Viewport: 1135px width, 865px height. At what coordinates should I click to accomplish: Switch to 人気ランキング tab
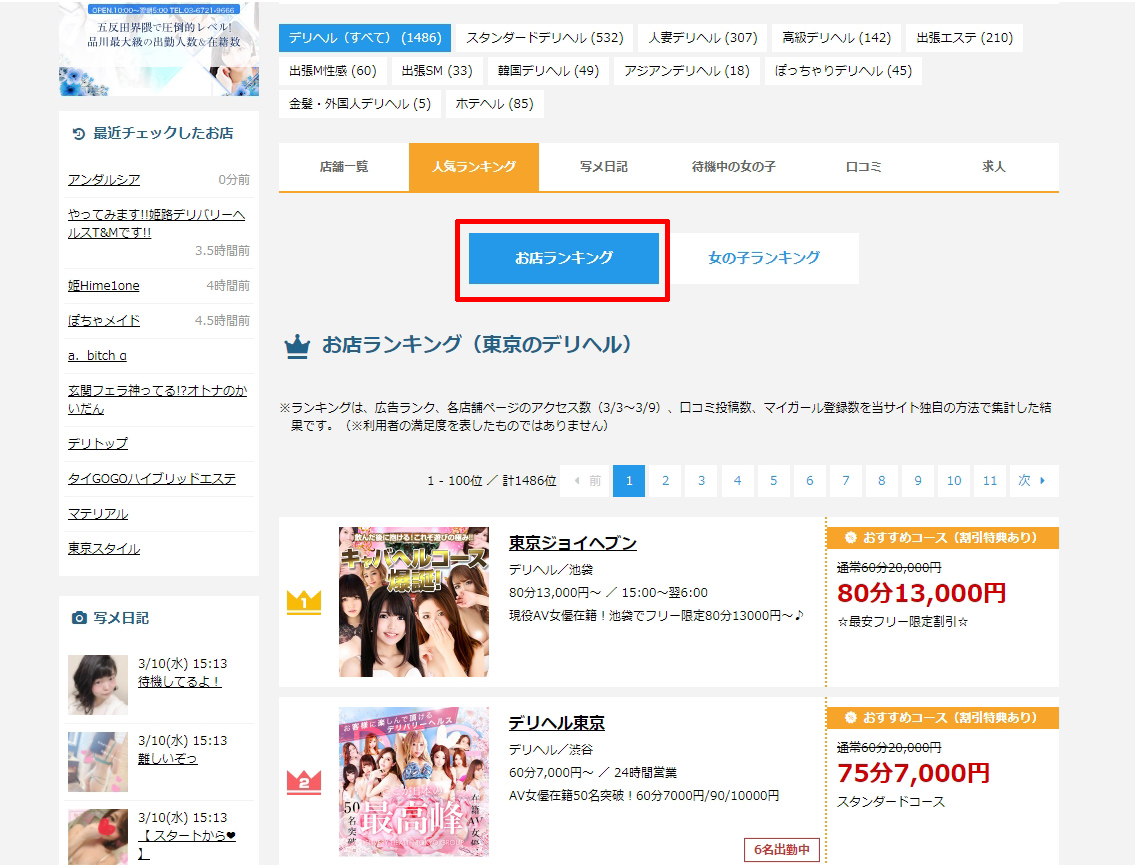click(x=474, y=167)
